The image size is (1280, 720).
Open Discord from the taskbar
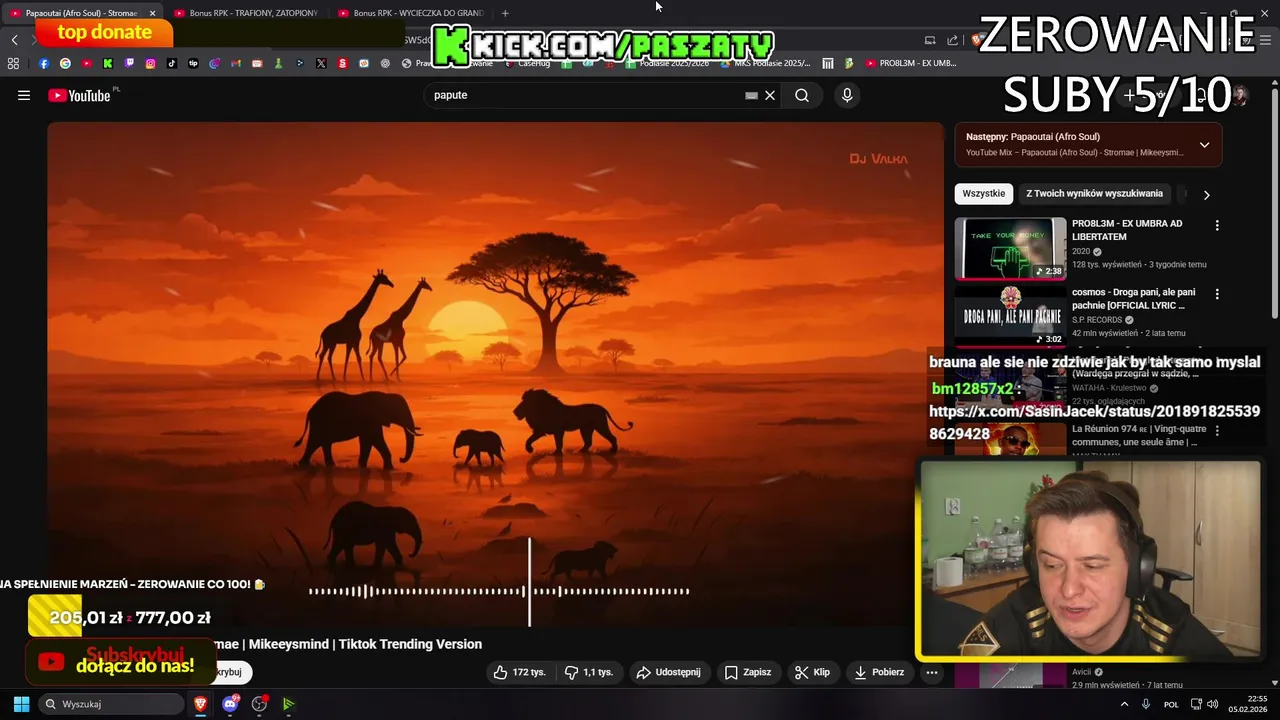pyautogui.click(x=230, y=704)
